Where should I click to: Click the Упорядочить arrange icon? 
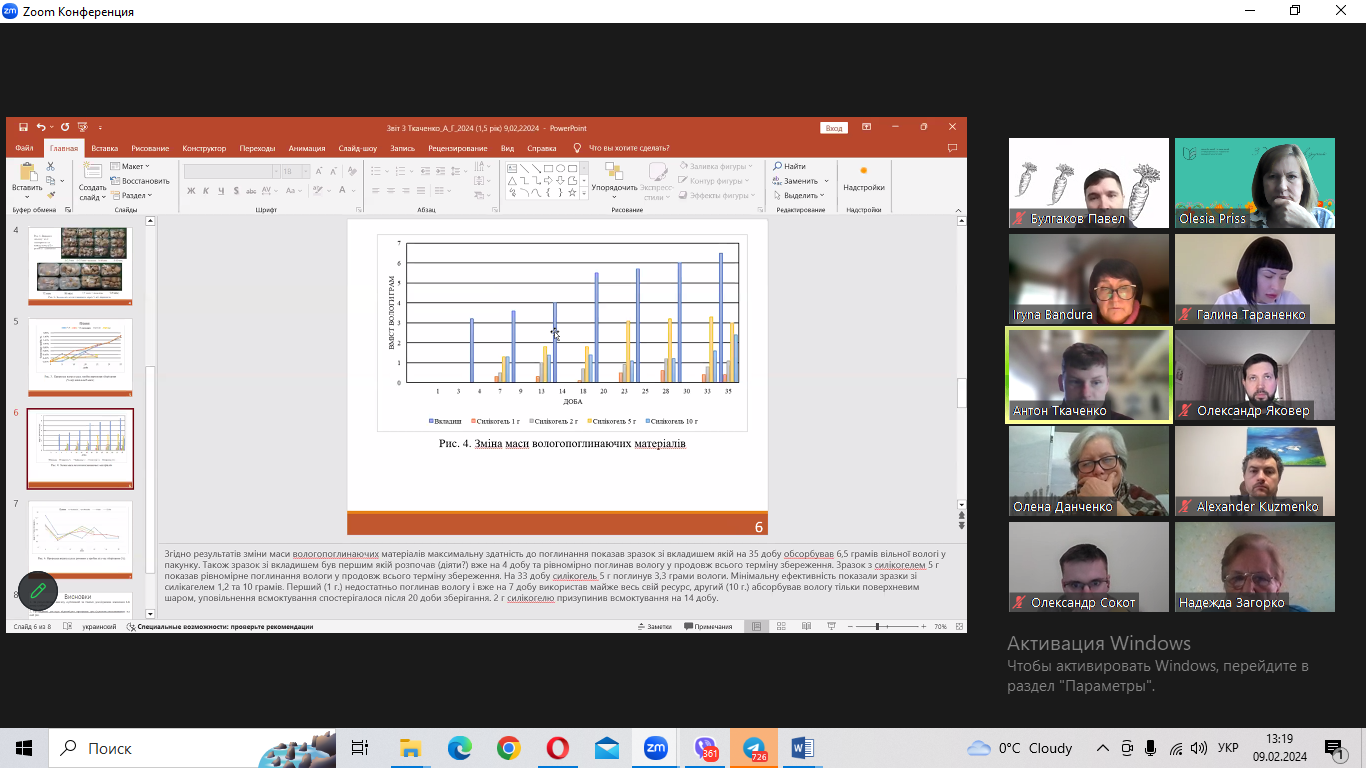click(x=613, y=177)
